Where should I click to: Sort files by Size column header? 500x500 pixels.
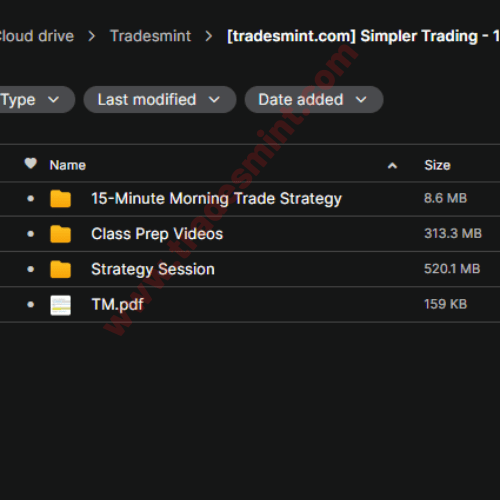[437, 165]
